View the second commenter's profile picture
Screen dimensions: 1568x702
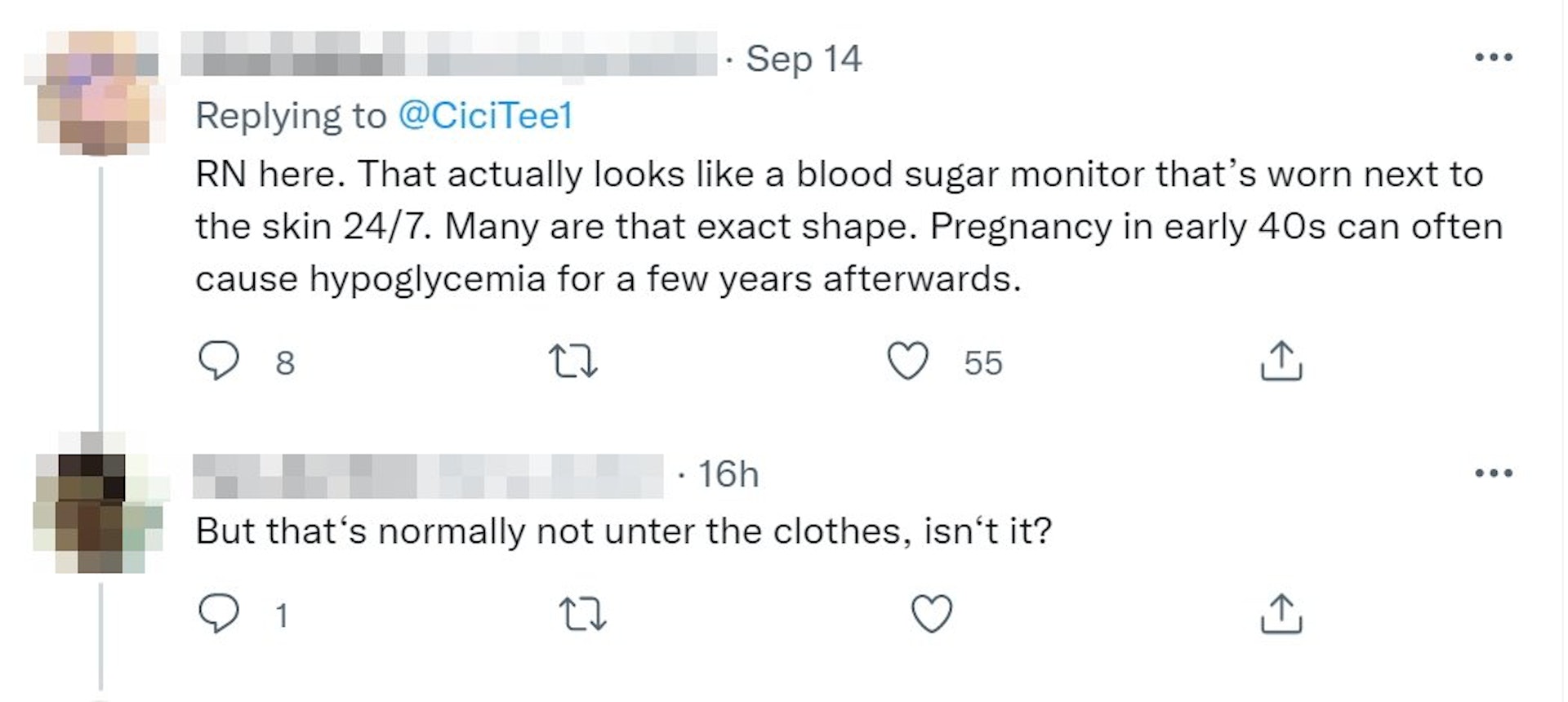pos(98,510)
